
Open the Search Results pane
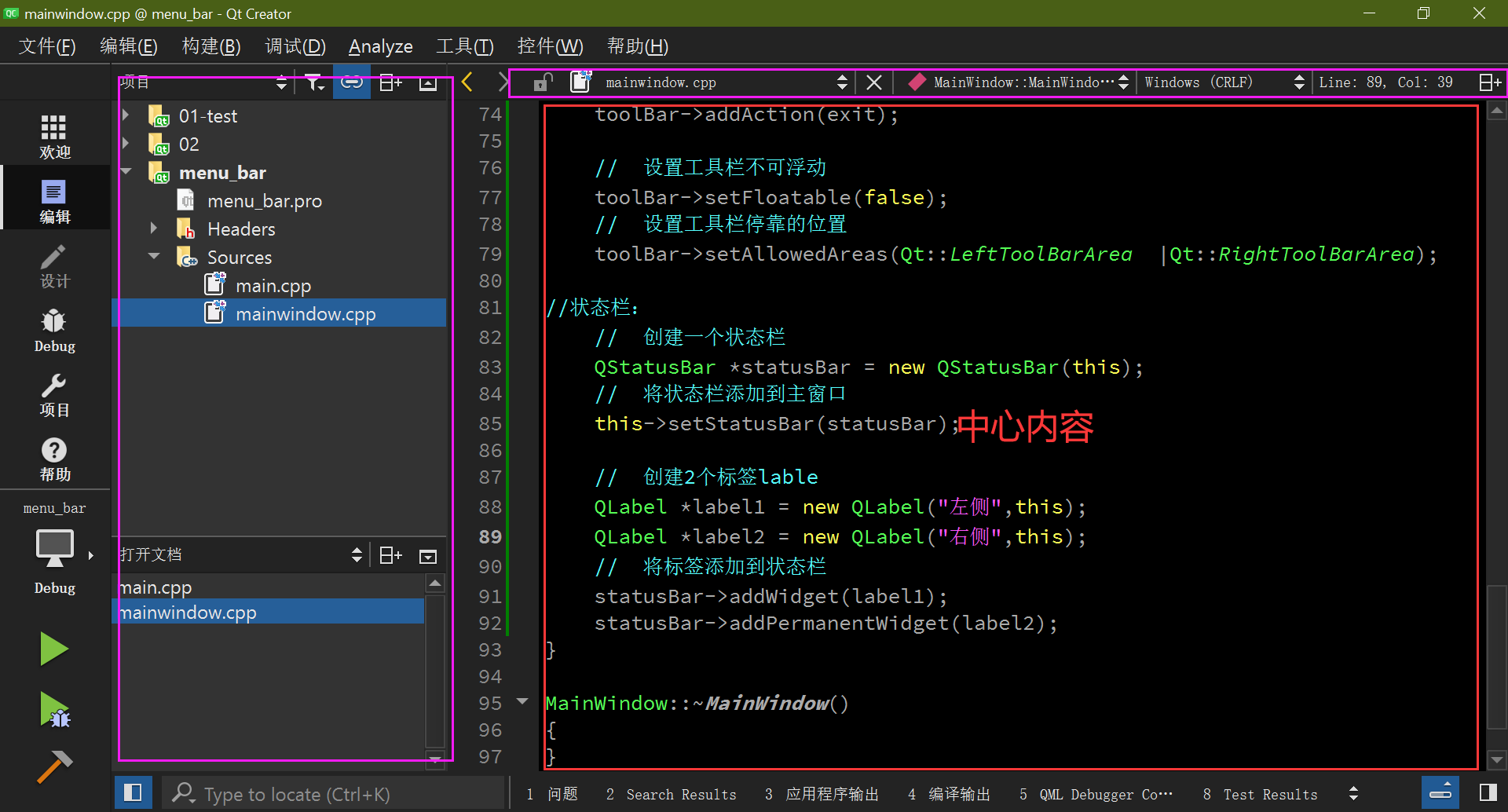672,794
